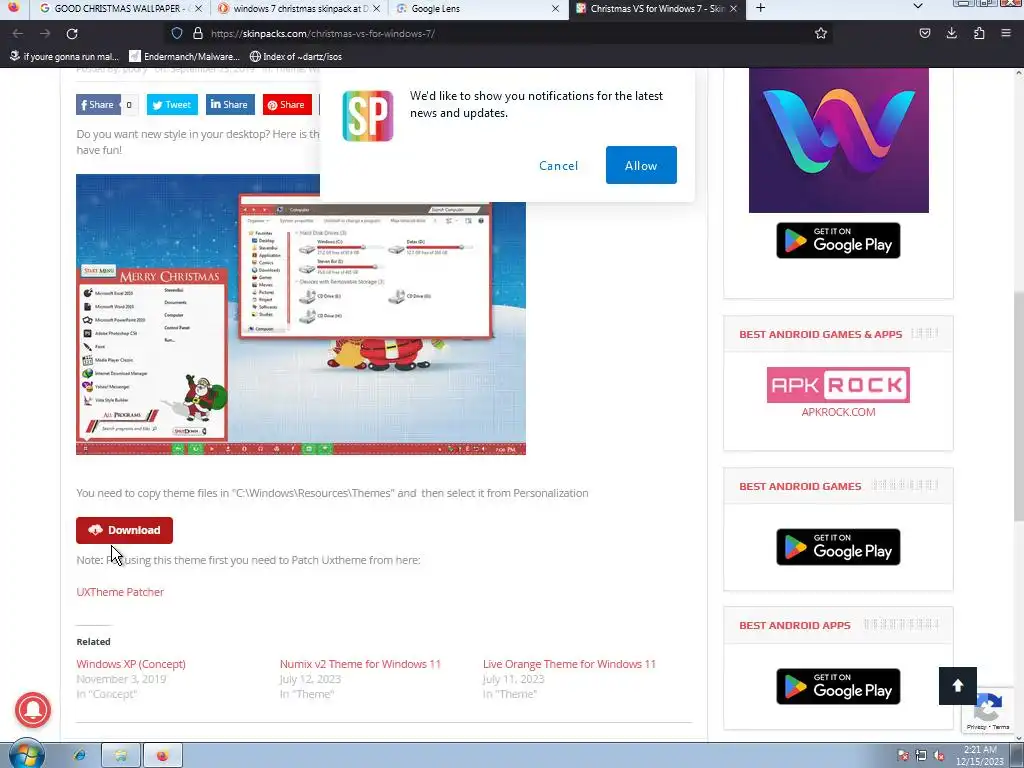Show site info via the padlock icon

coord(197,33)
